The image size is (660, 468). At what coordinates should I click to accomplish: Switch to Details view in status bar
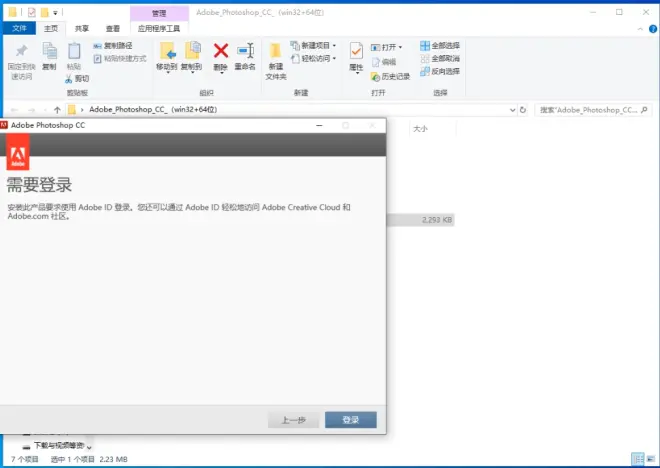coord(638,458)
